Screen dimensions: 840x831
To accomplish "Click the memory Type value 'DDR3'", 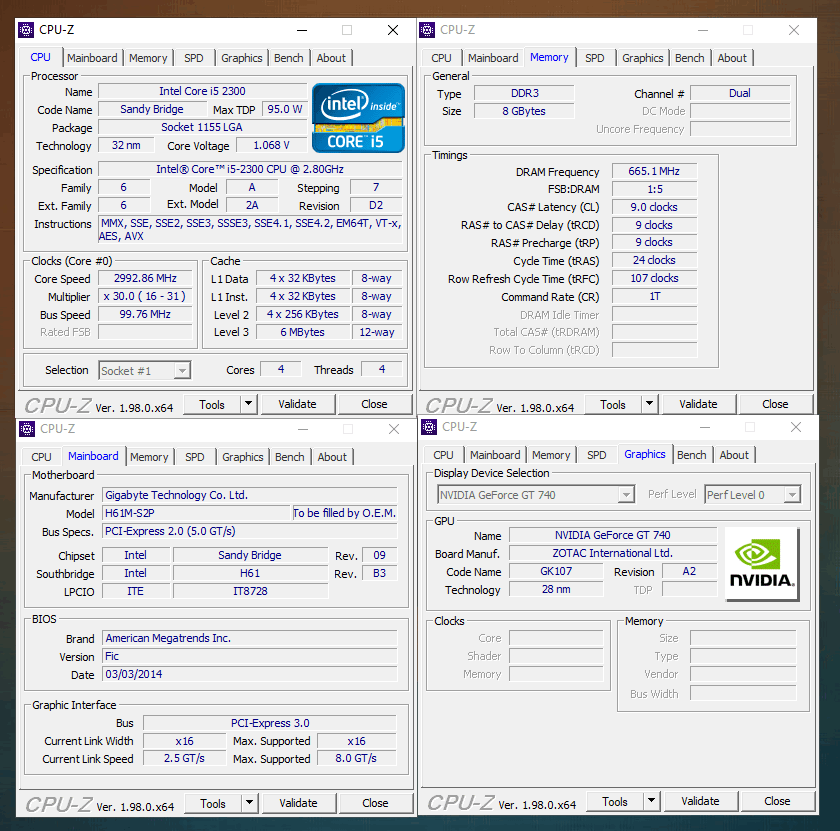I will (x=524, y=93).
